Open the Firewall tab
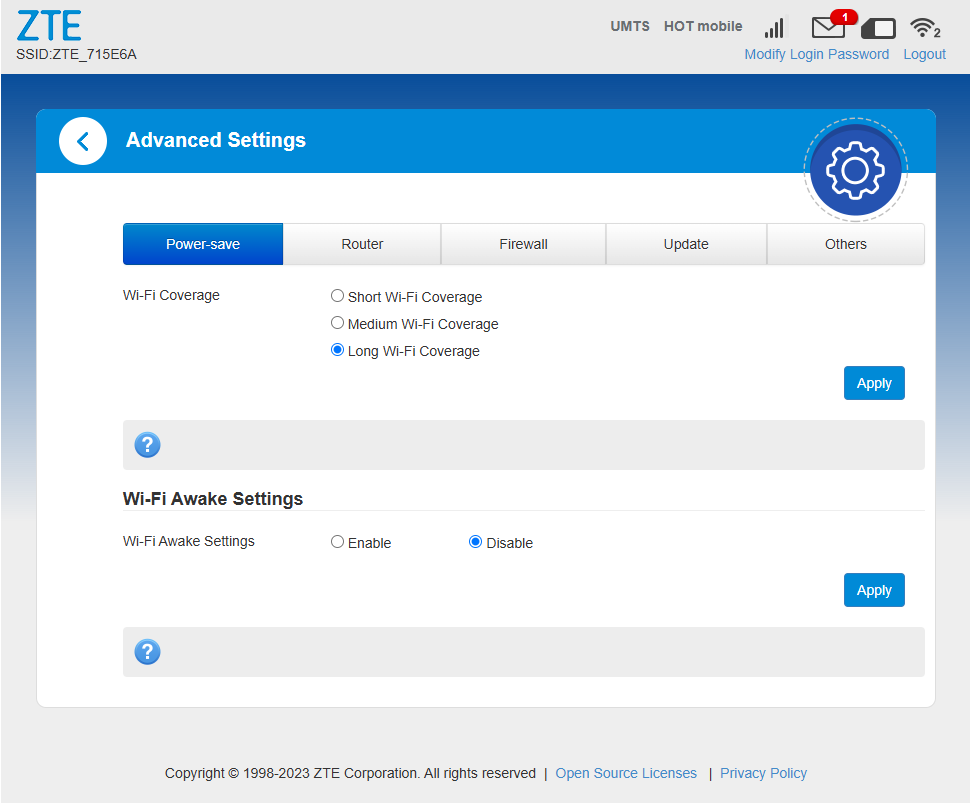The height and width of the screenshot is (806, 970). point(523,244)
